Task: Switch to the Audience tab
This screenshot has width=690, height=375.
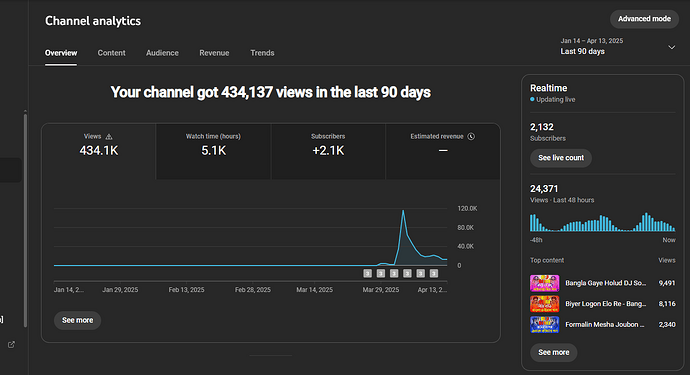Action: pos(162,53)
